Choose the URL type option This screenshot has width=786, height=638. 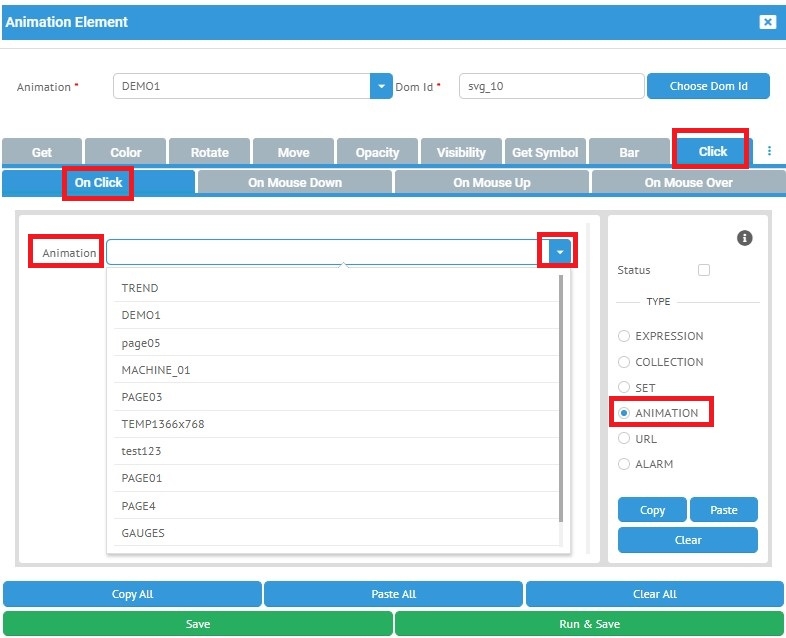pyautogui.click(x=625, y=439)
